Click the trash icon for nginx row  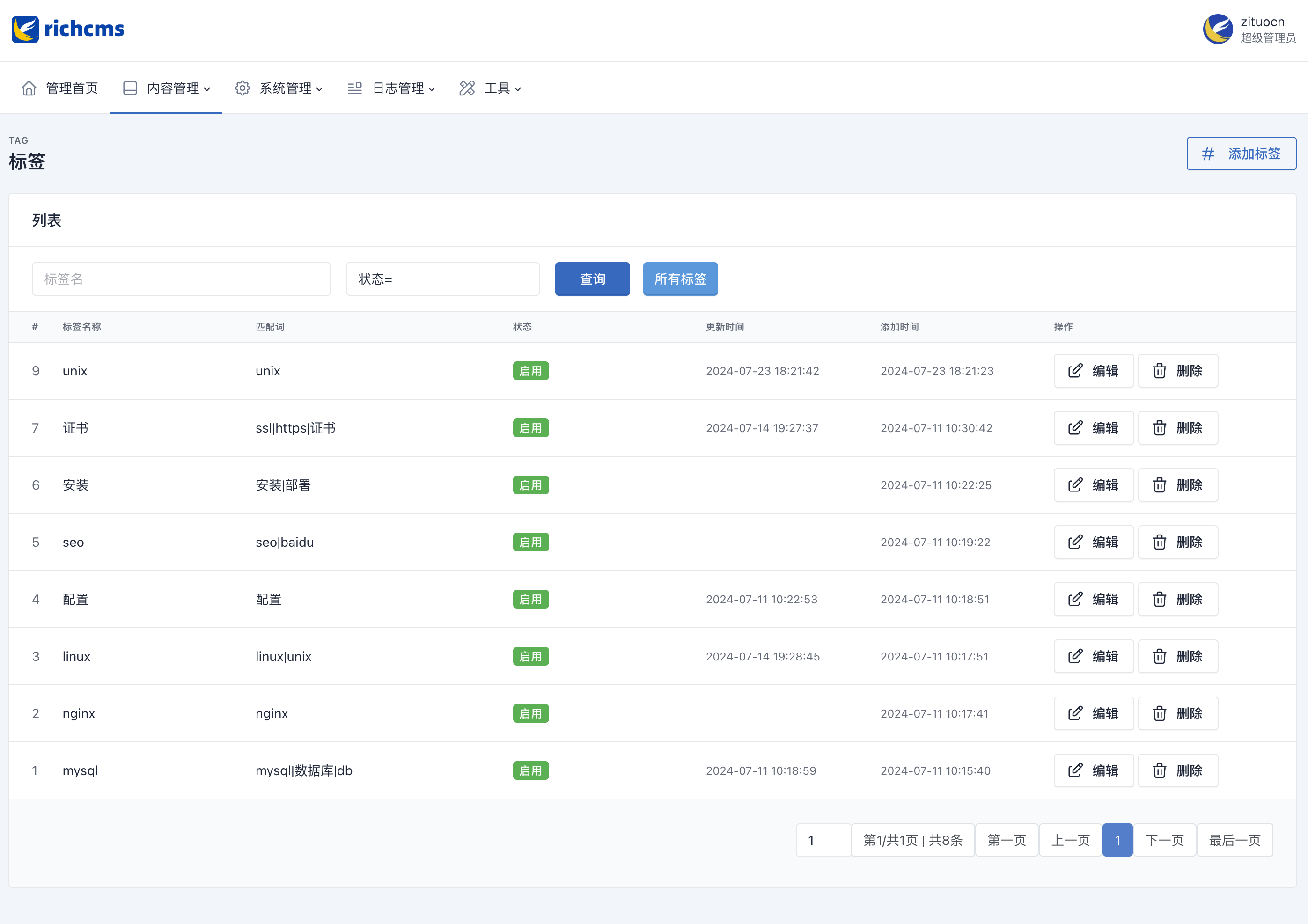[x=1159, y=713]
